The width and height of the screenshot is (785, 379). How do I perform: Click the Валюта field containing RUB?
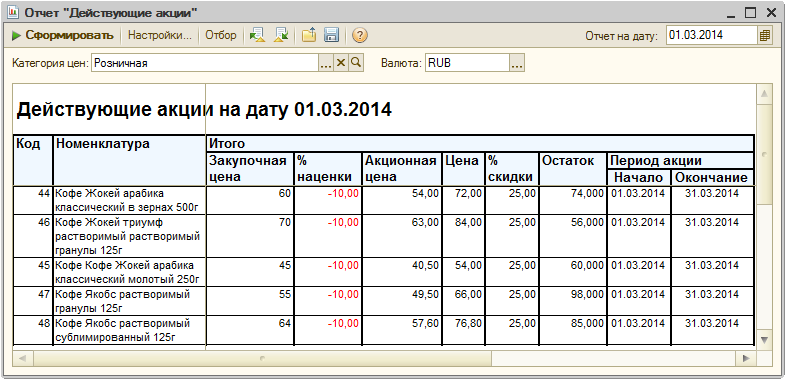[467, 63]
